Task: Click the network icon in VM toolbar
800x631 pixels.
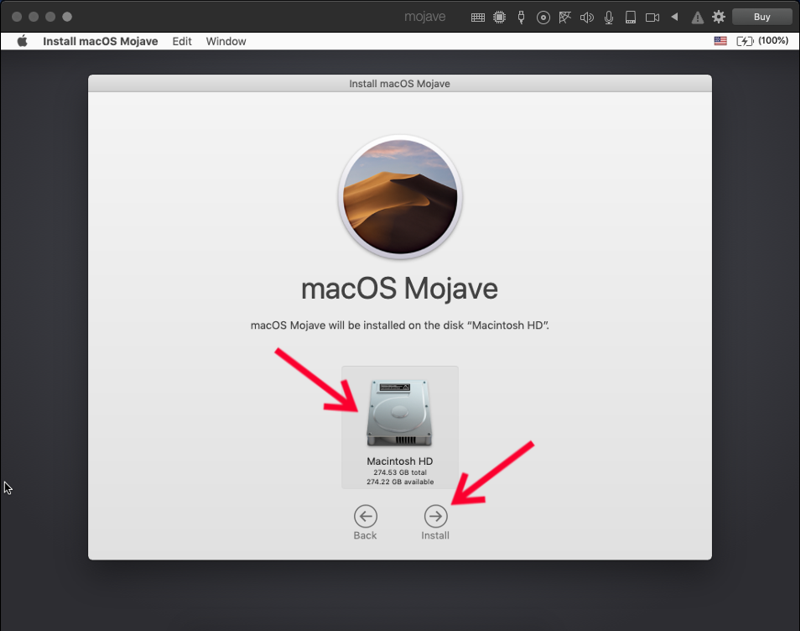Action: point(564,17)
